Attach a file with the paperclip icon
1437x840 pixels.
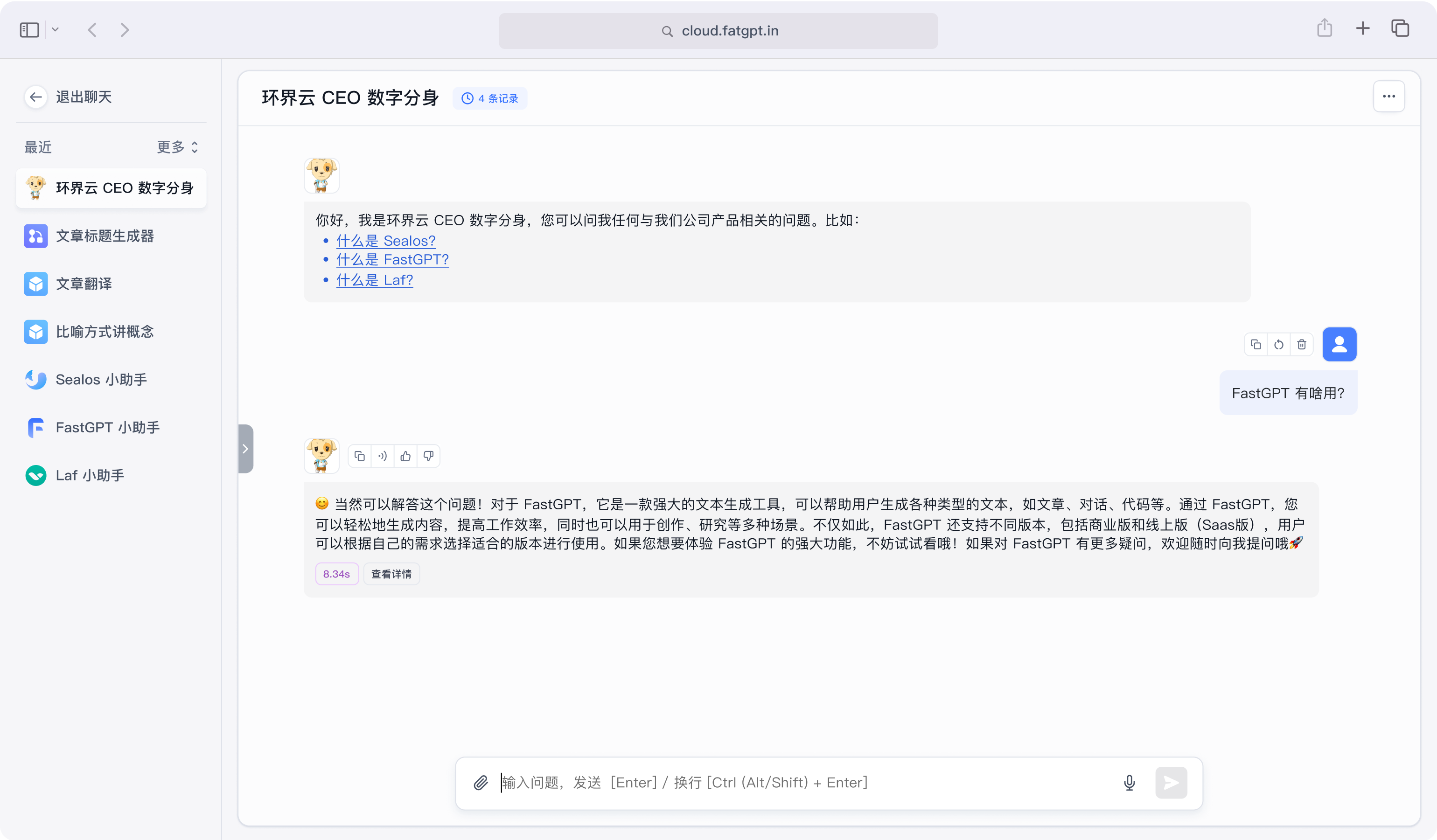pos(481,783)
